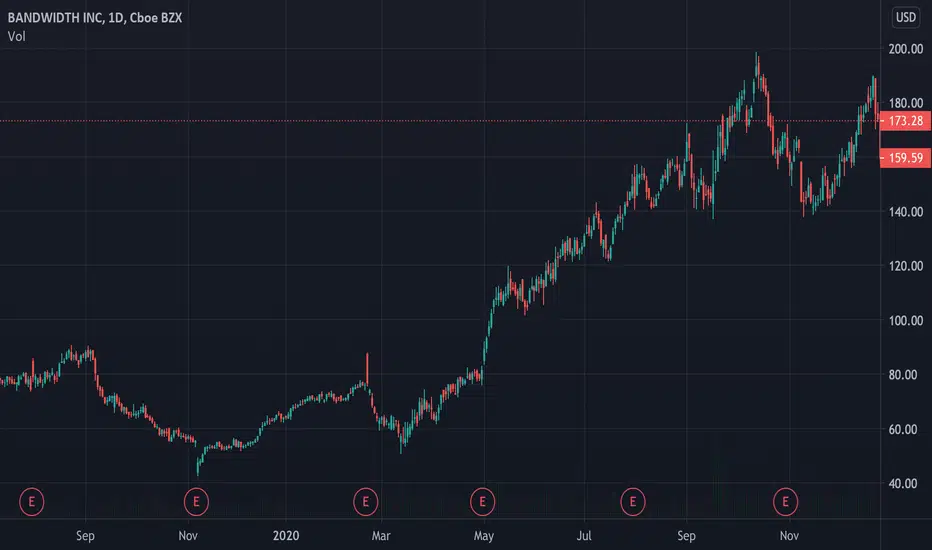Click the dotted 173.28 horizontal price line
Screen dimensions: 932x550
point(440,121)
